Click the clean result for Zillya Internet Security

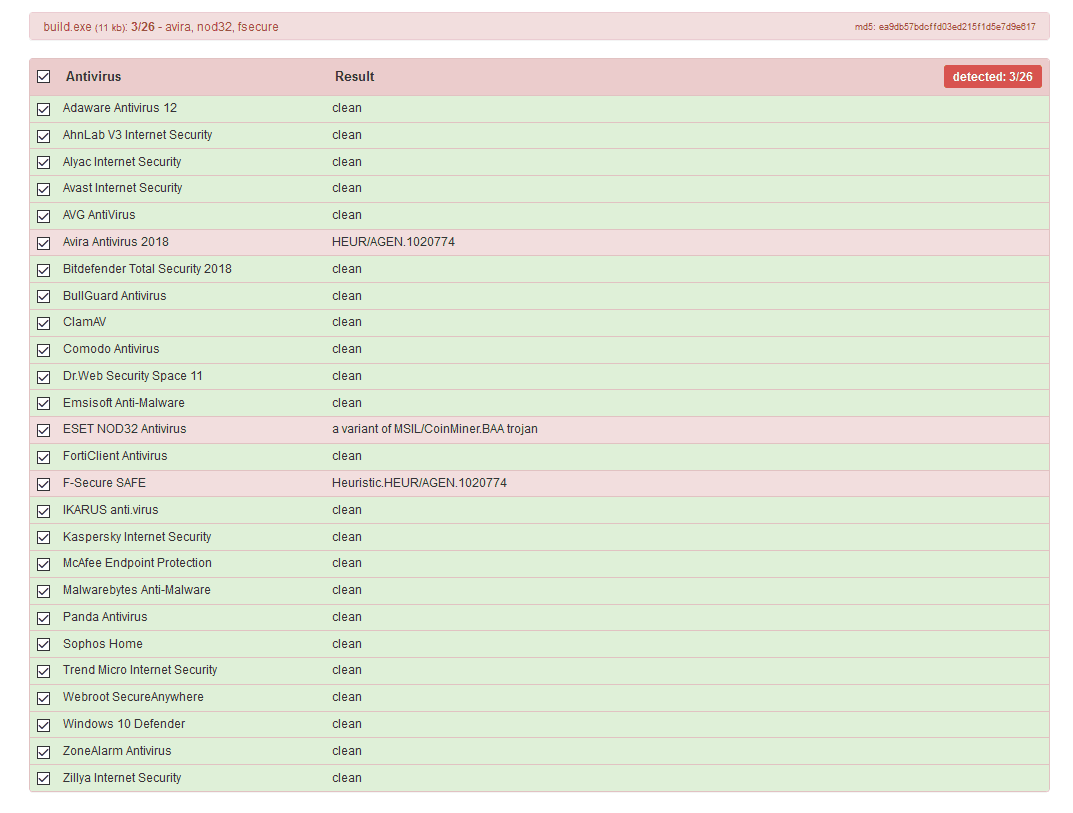[x=347, y=778]
